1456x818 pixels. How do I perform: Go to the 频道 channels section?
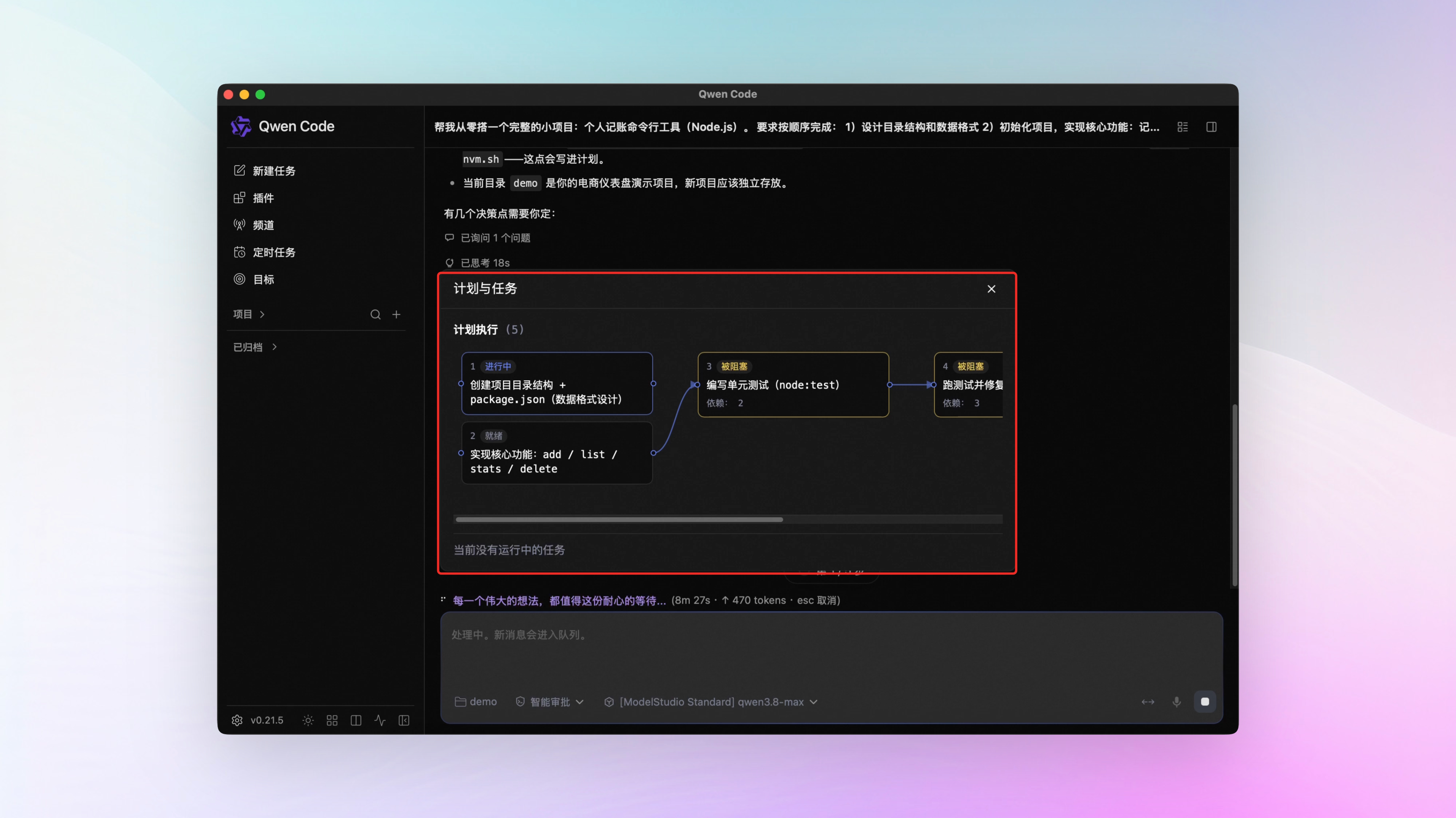254,225
